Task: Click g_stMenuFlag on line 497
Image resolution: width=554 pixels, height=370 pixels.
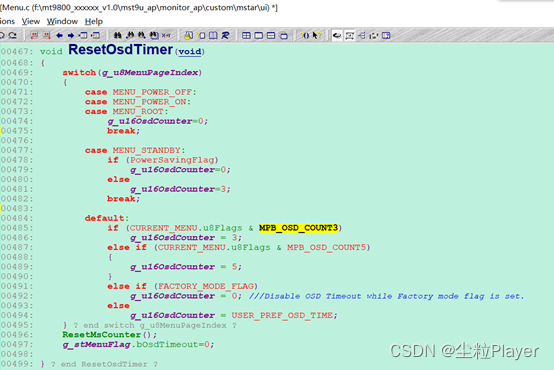Action: 96,344
